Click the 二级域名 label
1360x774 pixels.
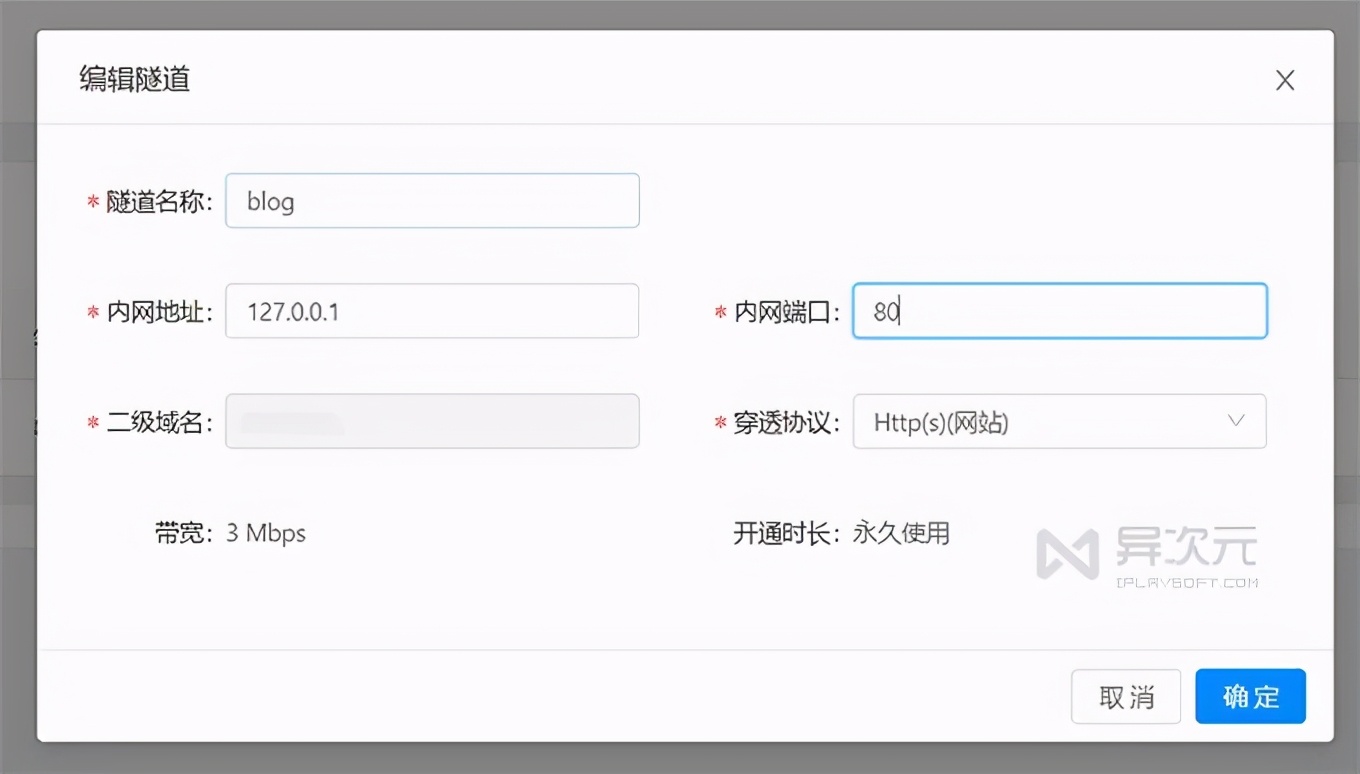click(158, 422)
